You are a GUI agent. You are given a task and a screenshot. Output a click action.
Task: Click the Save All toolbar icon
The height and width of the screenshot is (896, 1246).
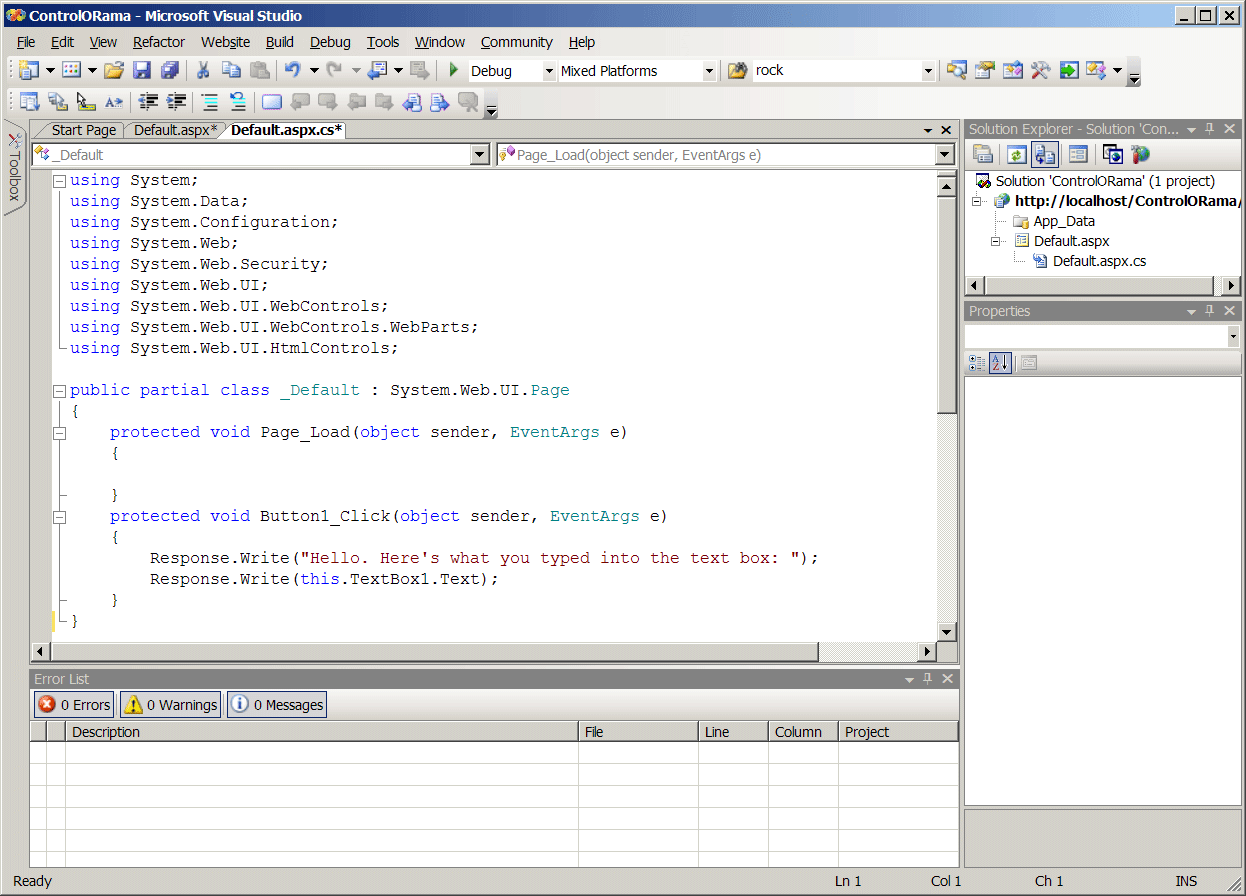click(x=169, y=71)
